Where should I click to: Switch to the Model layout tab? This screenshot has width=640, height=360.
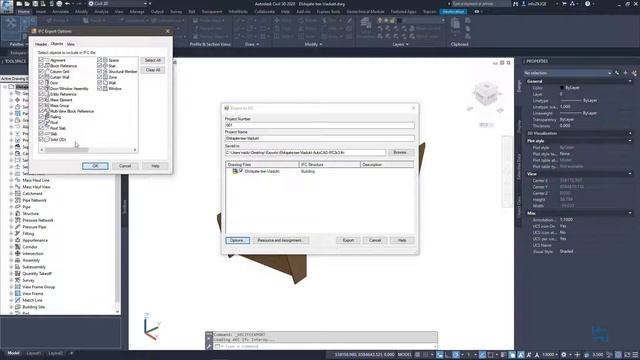[13, 353]
